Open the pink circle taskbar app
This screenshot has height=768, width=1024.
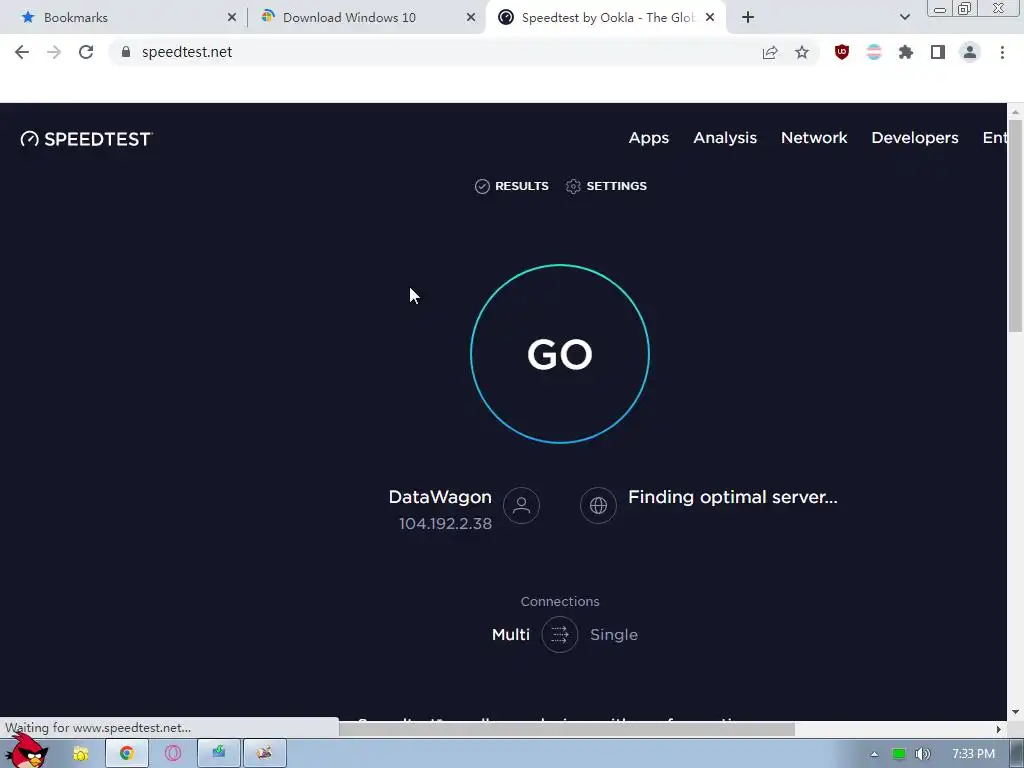[x=172, y=754]
